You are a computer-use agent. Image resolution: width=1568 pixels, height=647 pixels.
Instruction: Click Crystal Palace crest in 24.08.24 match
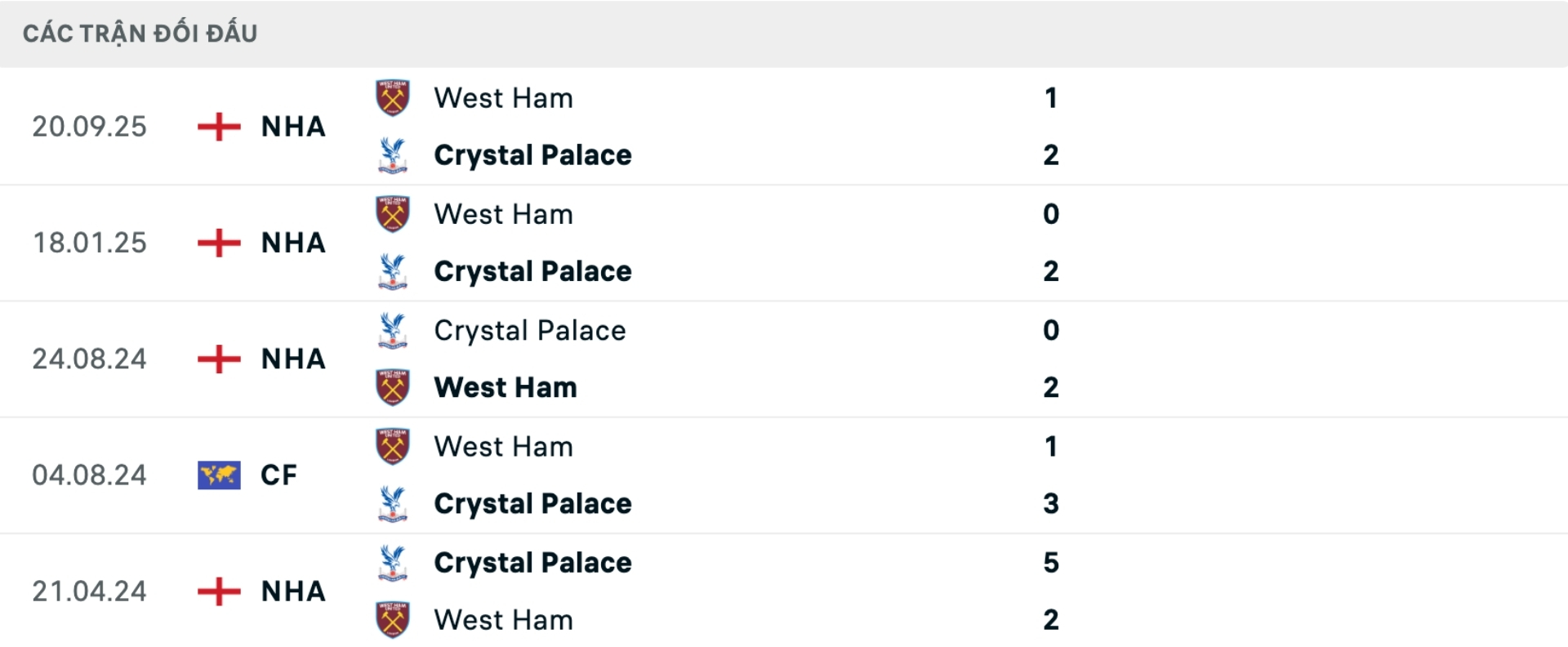click(392, 330)
